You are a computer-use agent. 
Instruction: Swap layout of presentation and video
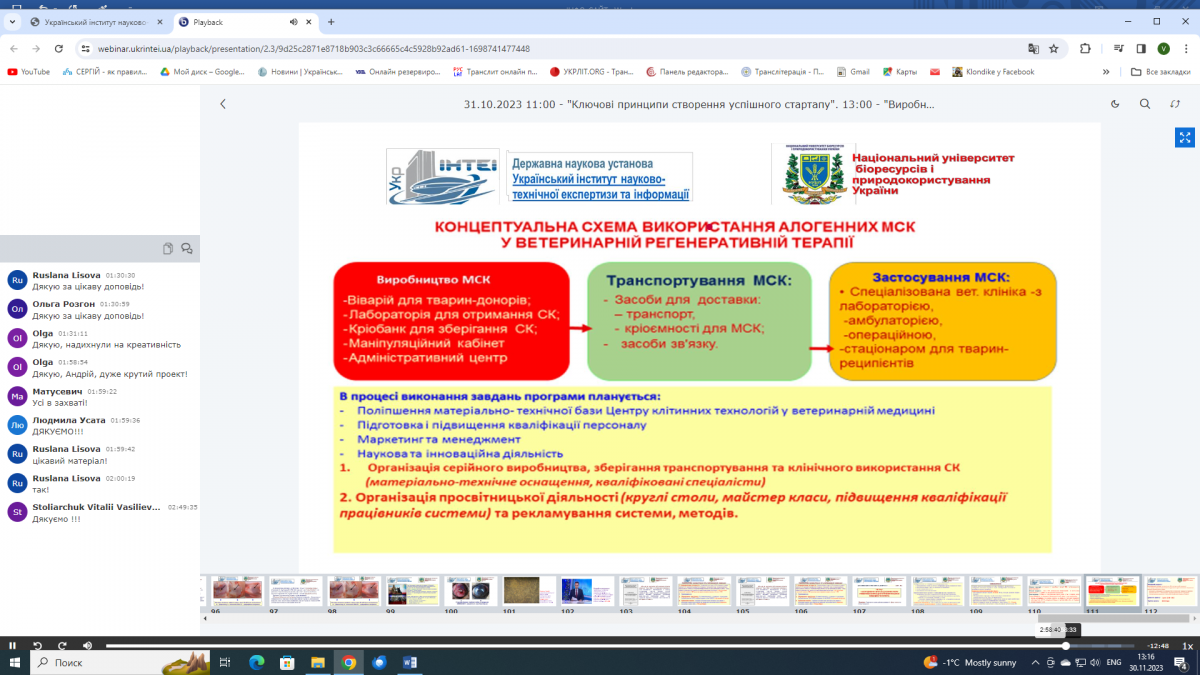1175,104
